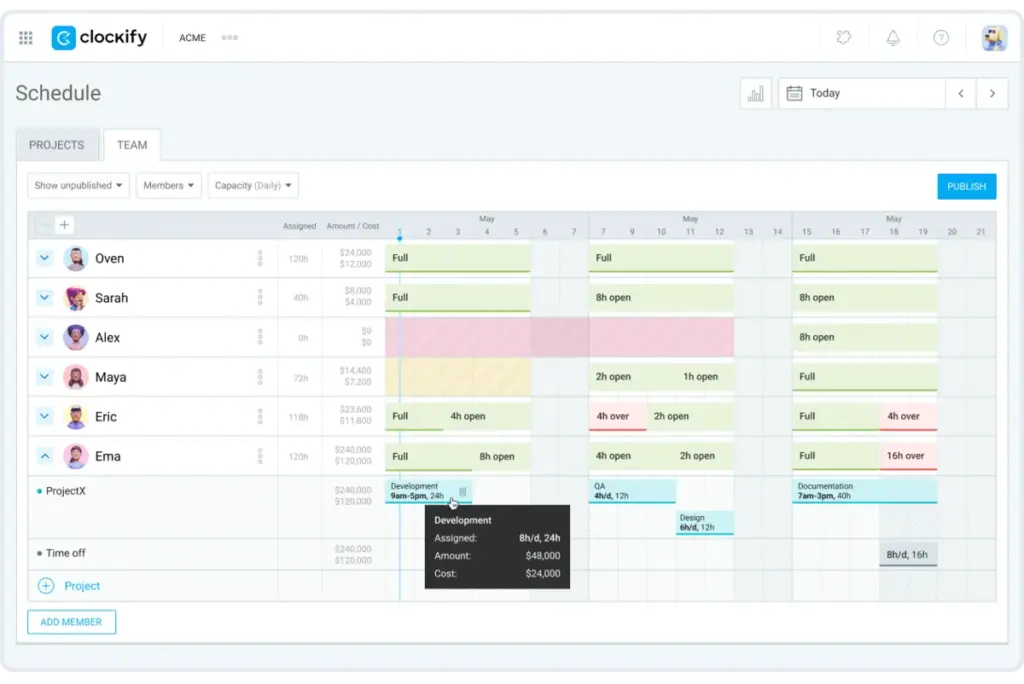Image resolution: width=1024 pixels, height=684 pixels.
Task: Click Ema's 16h over capacity bar
Action: [908, 456]
